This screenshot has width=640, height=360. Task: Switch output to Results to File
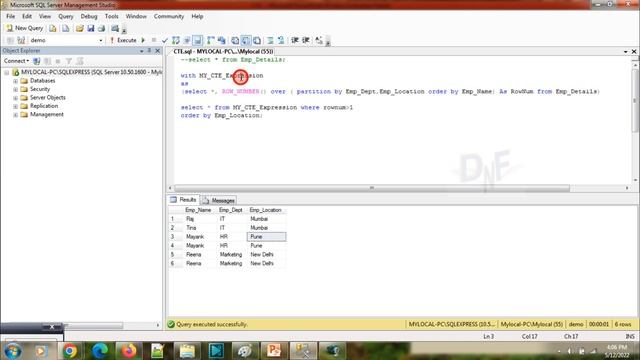[x=257, y=40]
